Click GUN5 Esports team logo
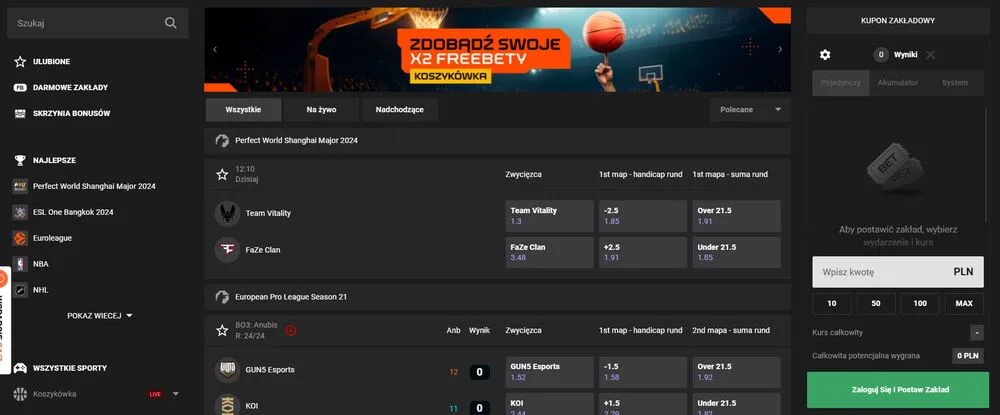The image size is (1000, 415). 227,370
